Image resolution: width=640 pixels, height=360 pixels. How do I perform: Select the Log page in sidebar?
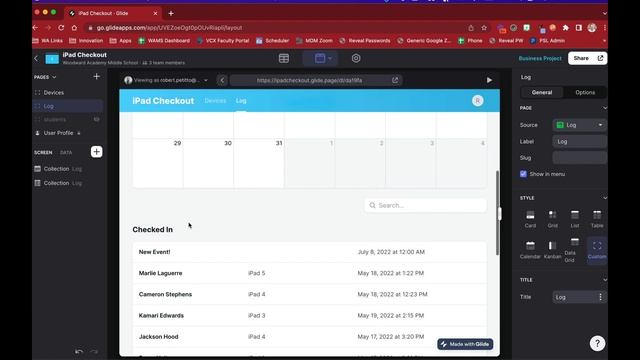point(67,106)
